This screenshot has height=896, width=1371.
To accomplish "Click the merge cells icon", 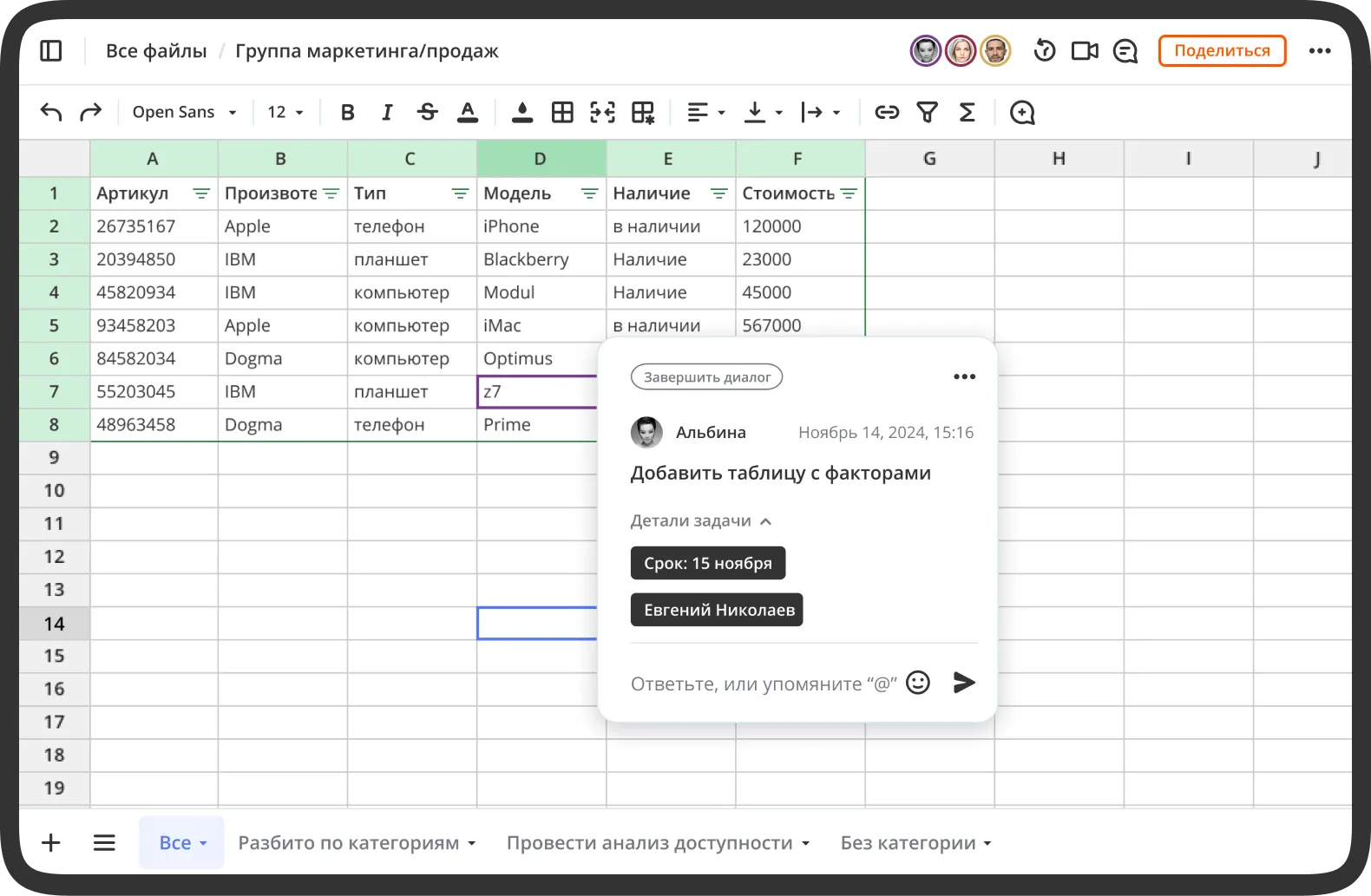I will click(602, 112).
